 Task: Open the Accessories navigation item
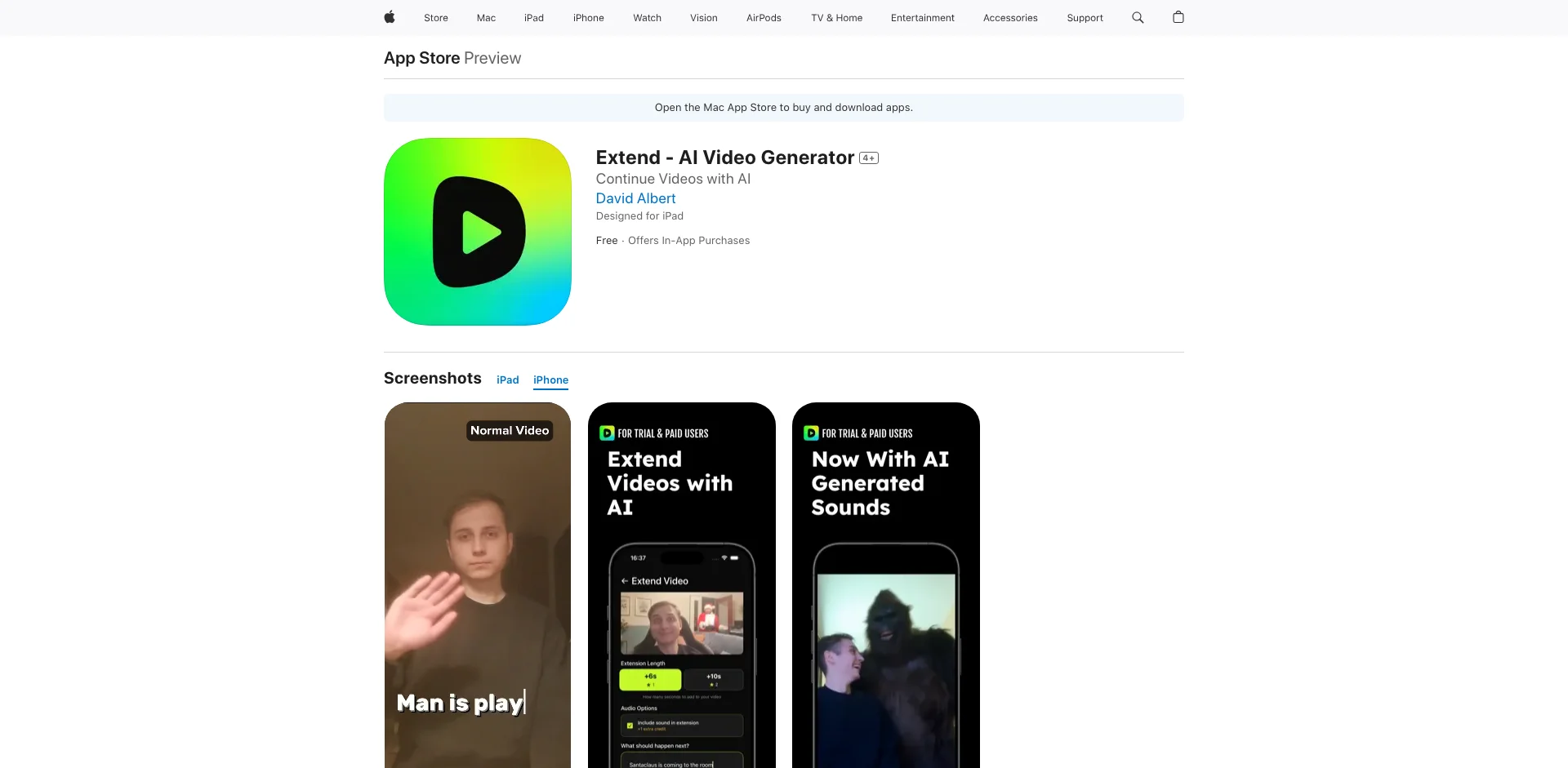click(x=1010, y=18)
